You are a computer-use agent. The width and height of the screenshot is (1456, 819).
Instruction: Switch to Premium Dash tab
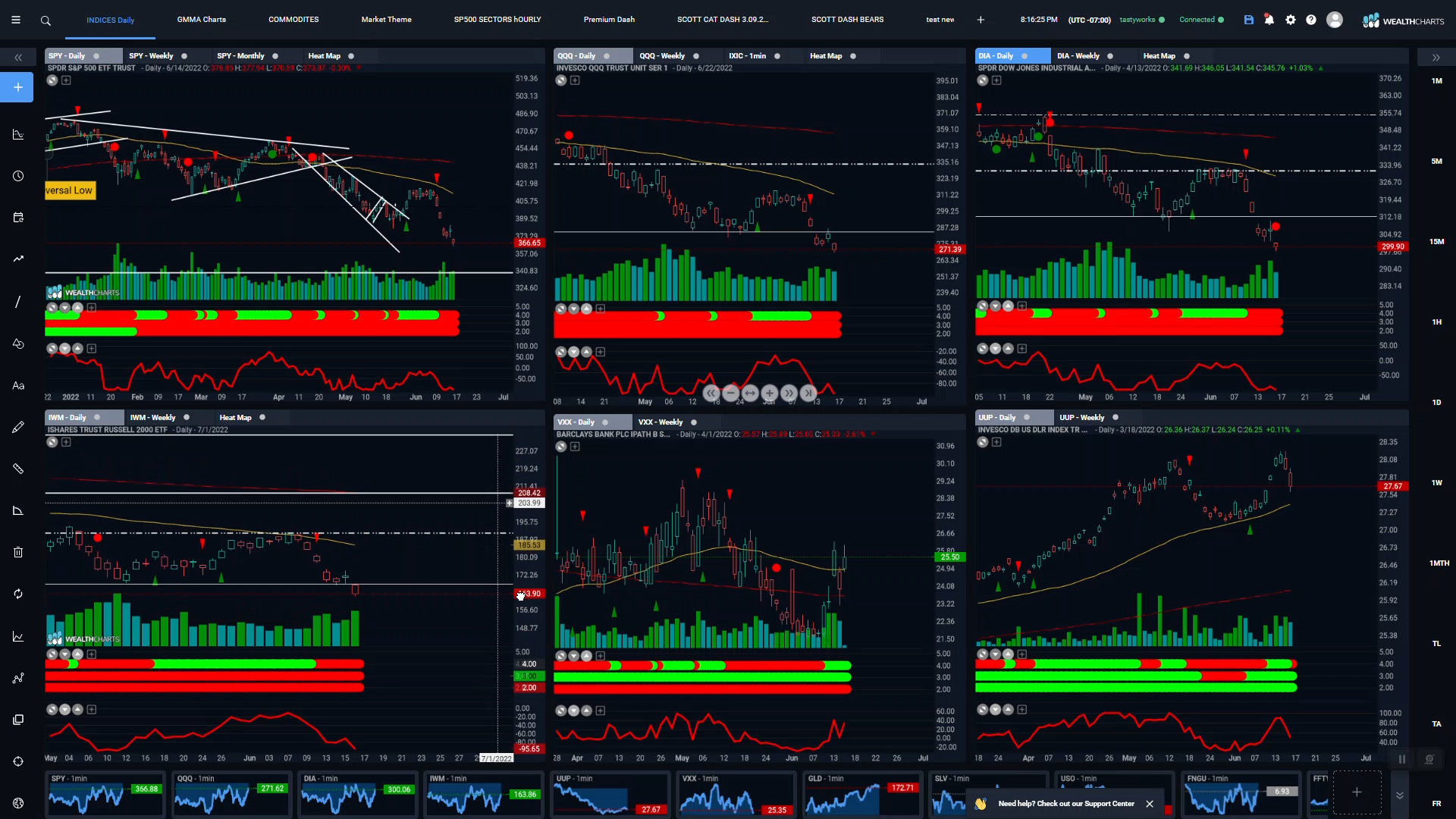[609, 20]
